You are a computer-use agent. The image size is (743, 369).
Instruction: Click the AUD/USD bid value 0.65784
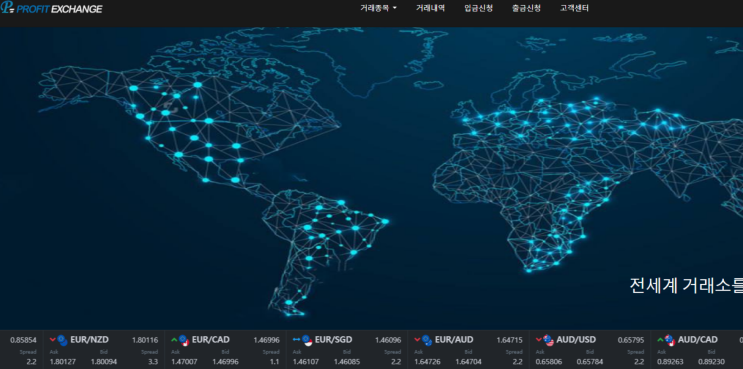click(589, 362)
